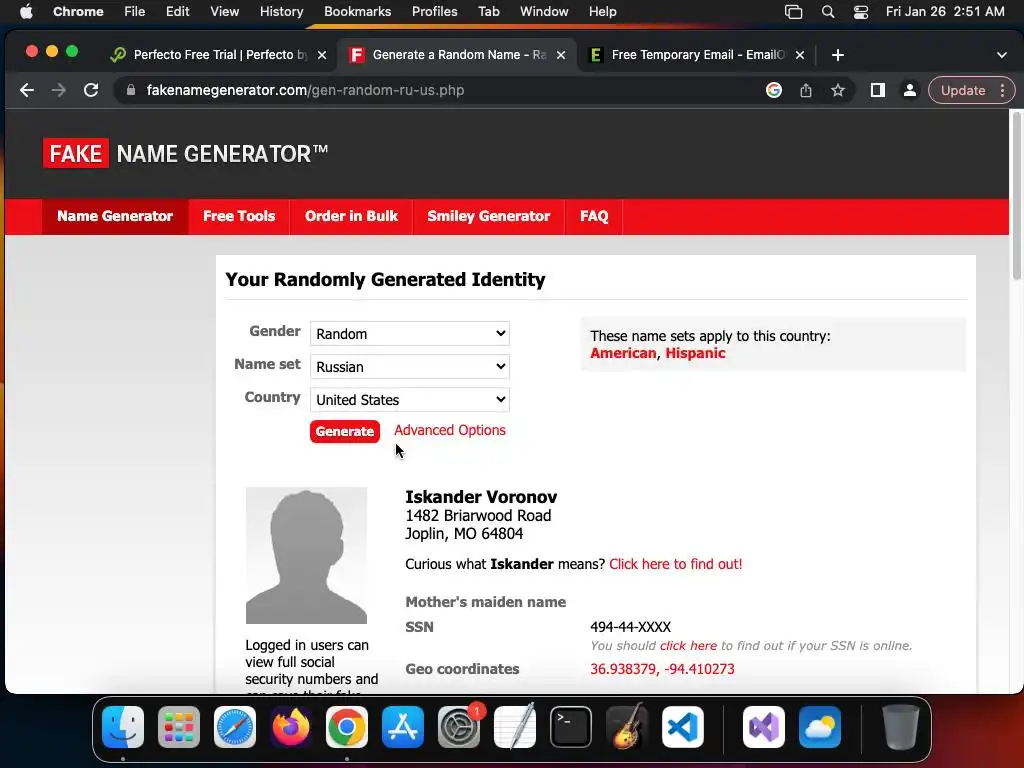1024x768 pixels.
Task: Open the FAQ nav item
Action: (594, 216)
